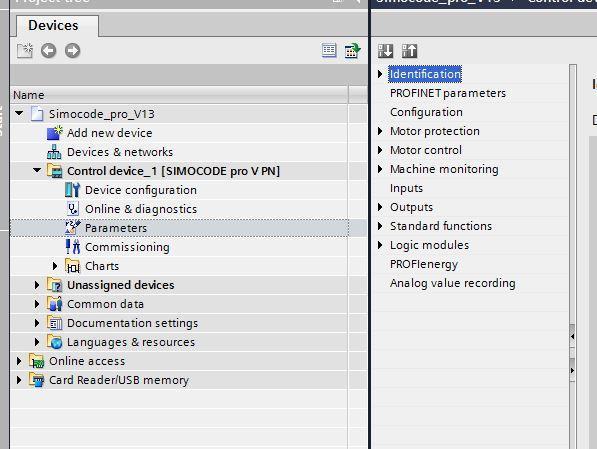Click the Charts folder icon
This screenshot has width=597, height=449.
(72, 266)
